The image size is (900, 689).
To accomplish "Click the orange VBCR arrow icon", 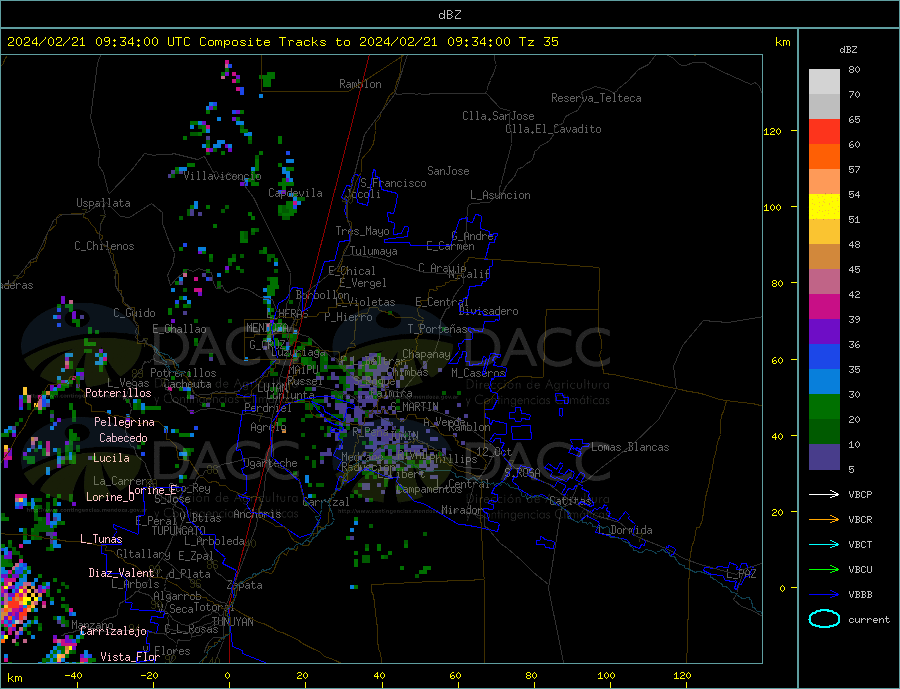I will [824, 520].
